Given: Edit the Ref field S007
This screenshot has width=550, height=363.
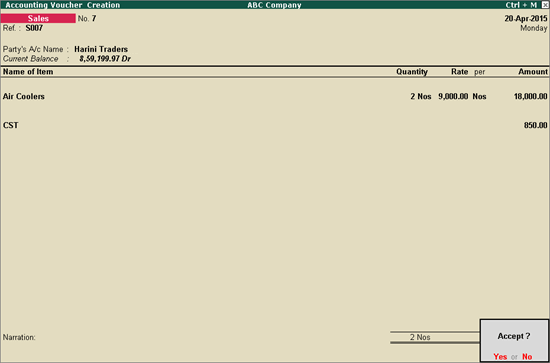Looking at the screenshot, I should 34,28.
